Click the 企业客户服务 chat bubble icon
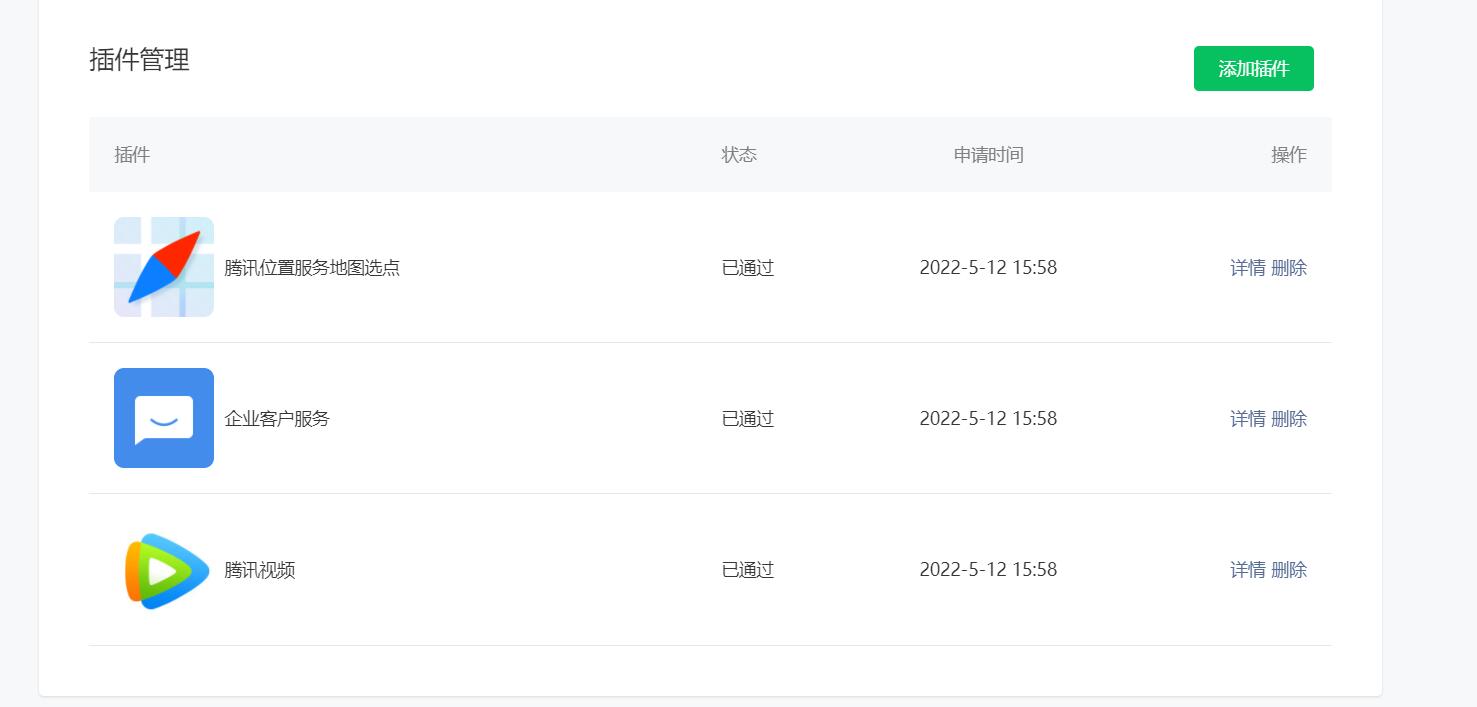The width and height of the screenshot is (1477, 707). click(x=164, y=418)
